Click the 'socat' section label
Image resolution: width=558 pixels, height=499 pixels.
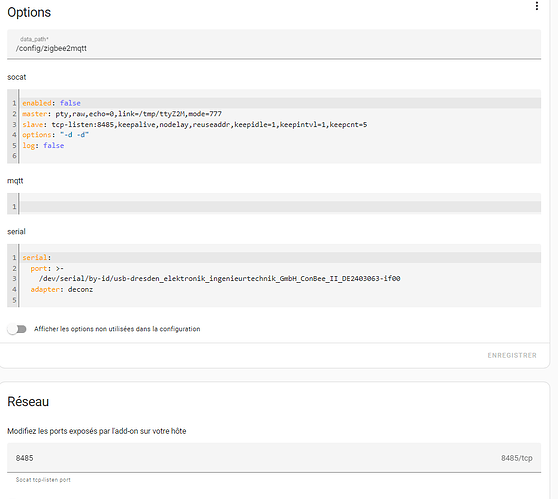click(17, 77)
